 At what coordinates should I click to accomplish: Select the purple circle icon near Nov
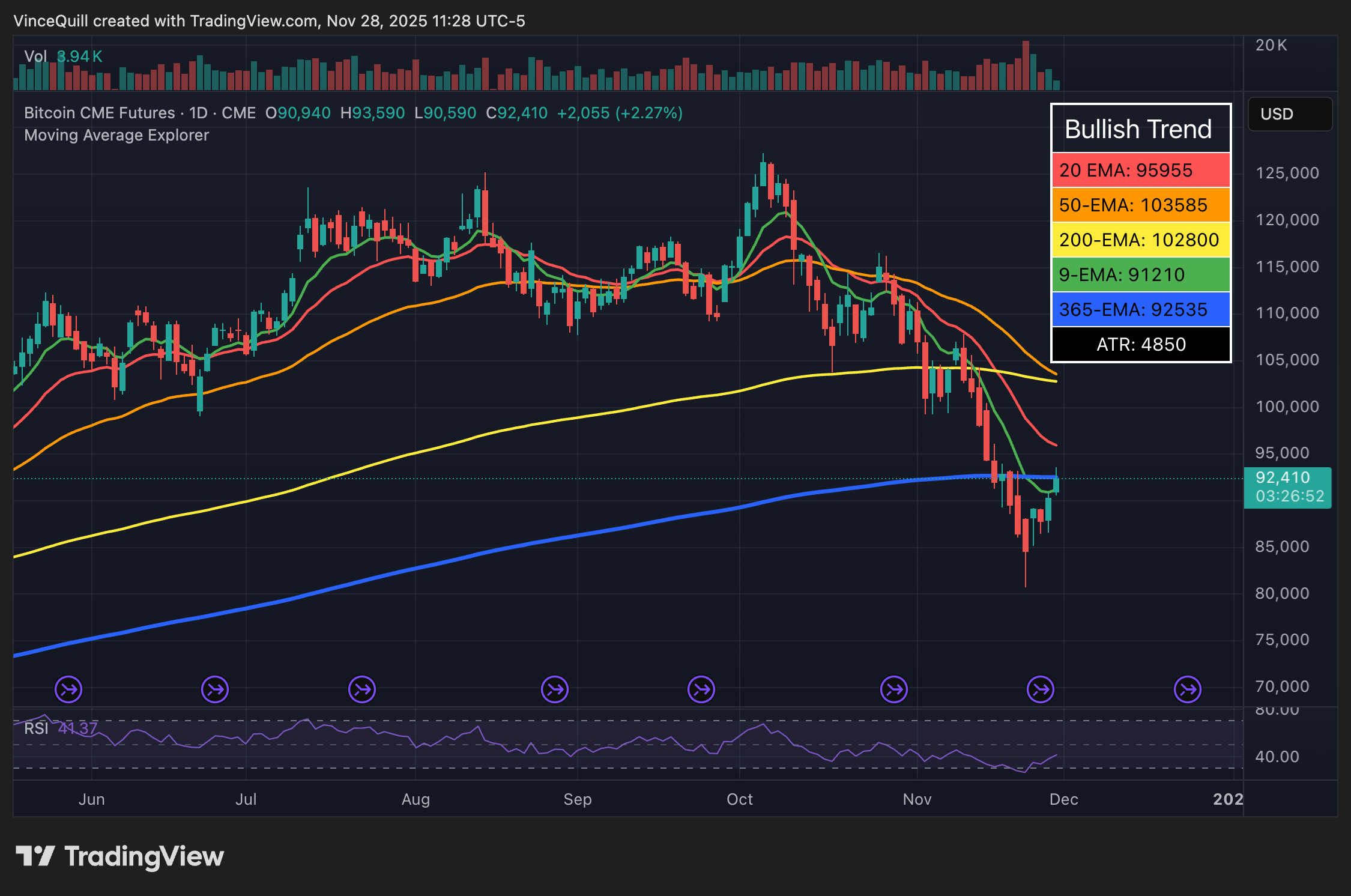pyautogui.click(x=893, y=689)
